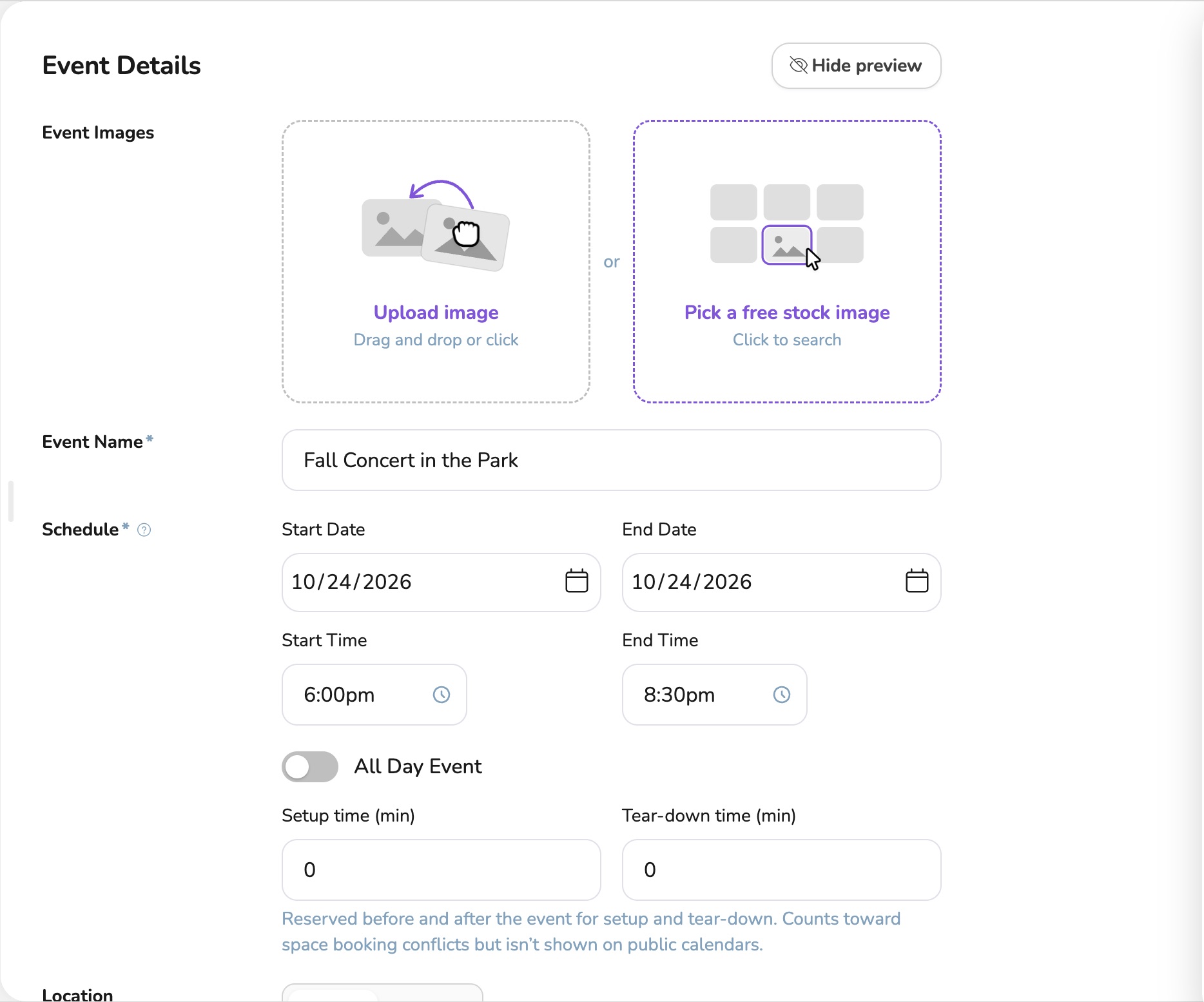Screen dimensions: 1204x1002
Task: Click the 'Drag and drop or click' text
Action: (x=436, y=340)
